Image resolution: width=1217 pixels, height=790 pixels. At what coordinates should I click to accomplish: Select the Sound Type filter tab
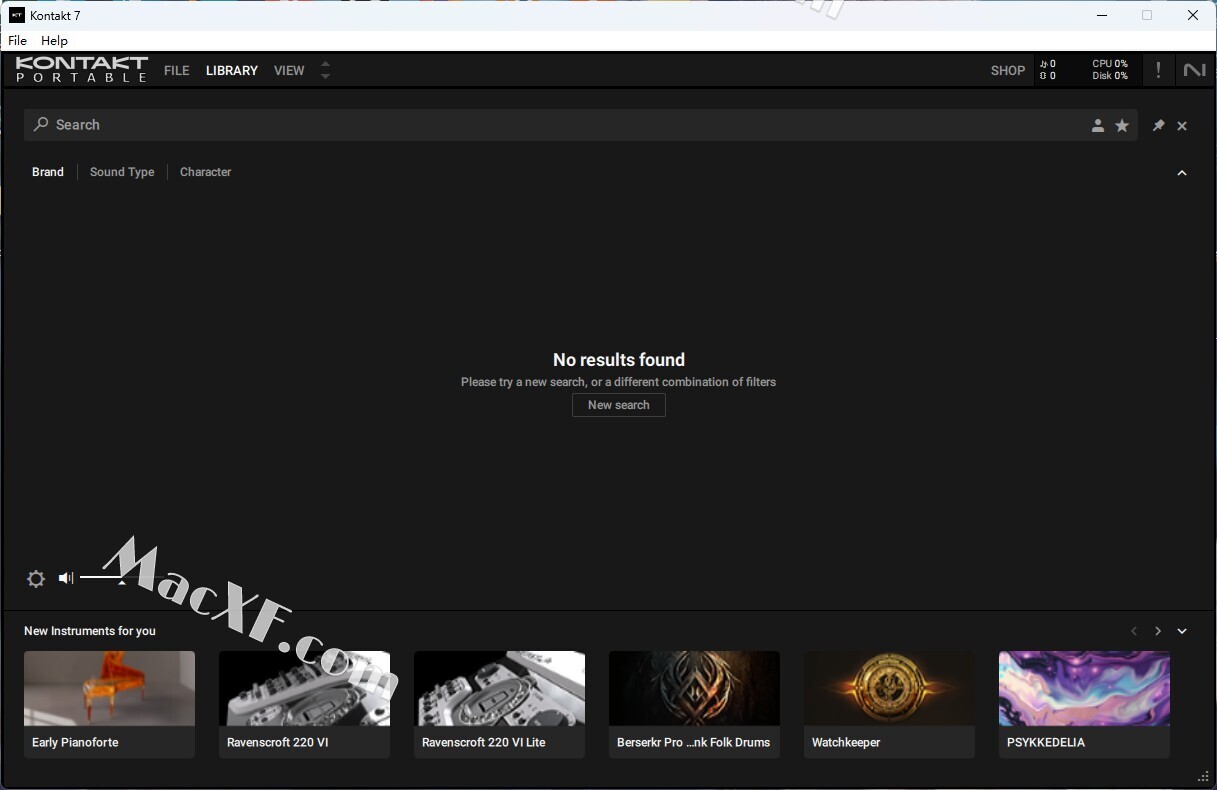tap(122, 172)
